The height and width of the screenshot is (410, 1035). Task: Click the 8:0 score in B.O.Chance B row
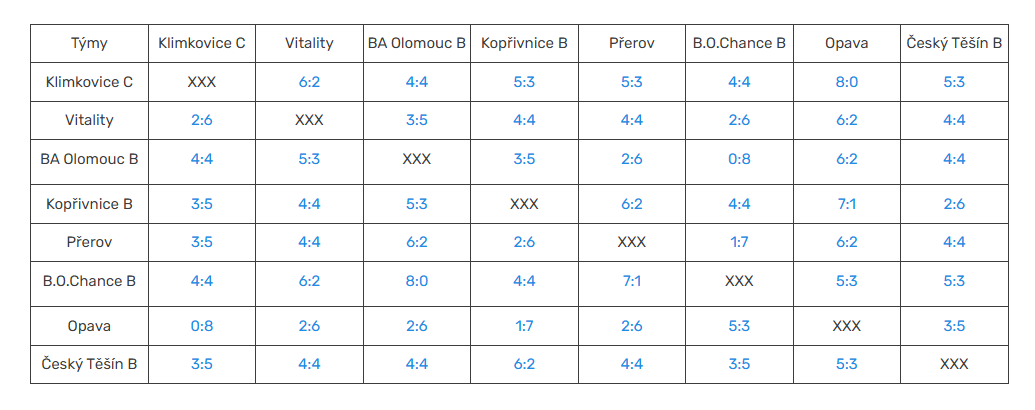pos(417,281)
